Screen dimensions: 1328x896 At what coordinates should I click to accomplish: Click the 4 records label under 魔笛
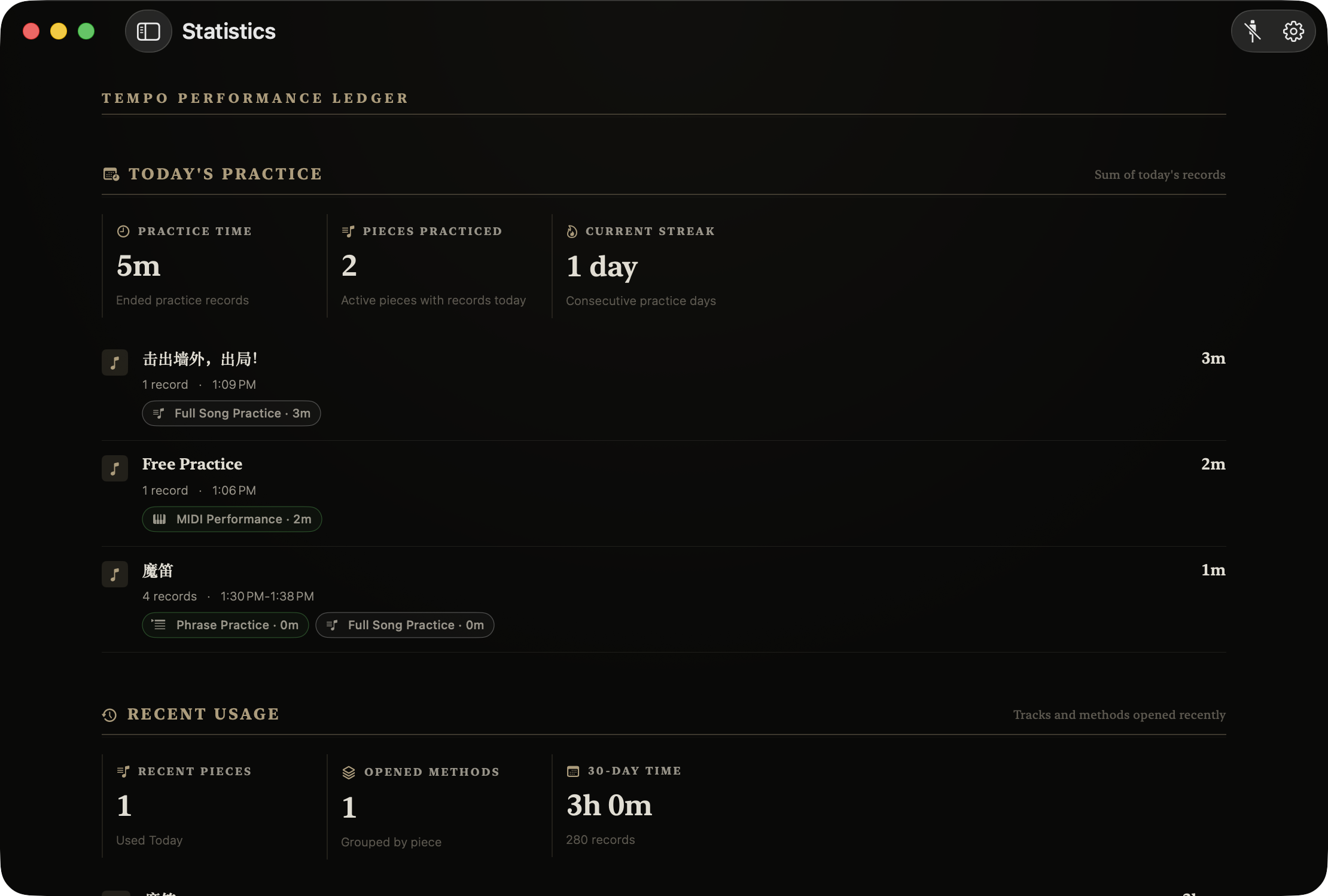(x=170, y=596)
